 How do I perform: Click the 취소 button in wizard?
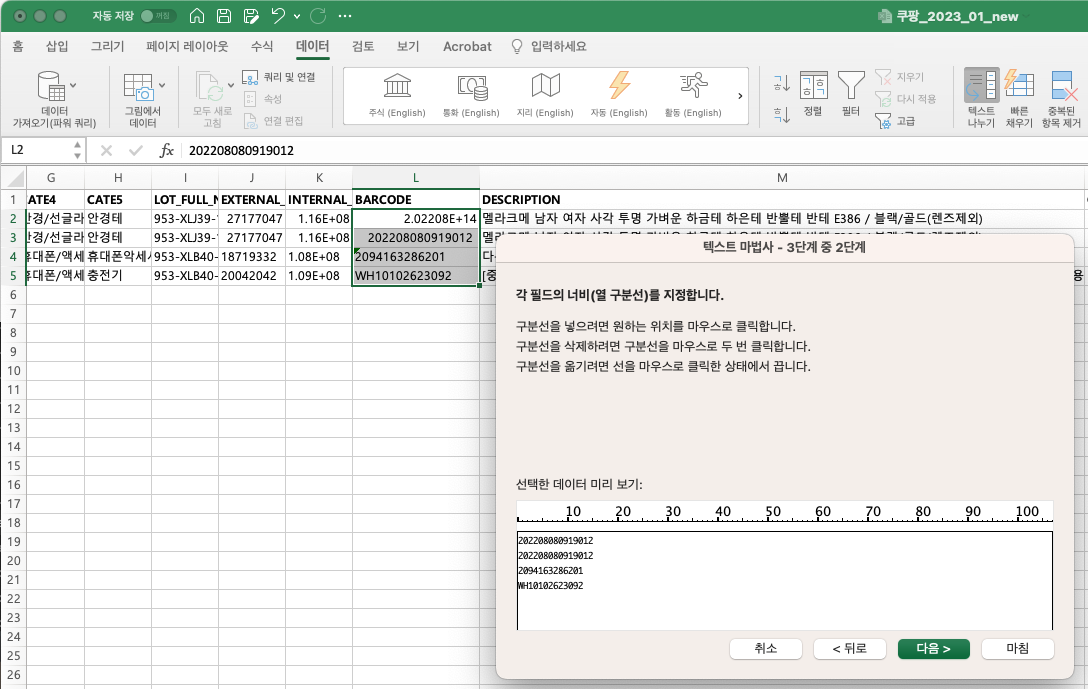click(x=766, y=648)
